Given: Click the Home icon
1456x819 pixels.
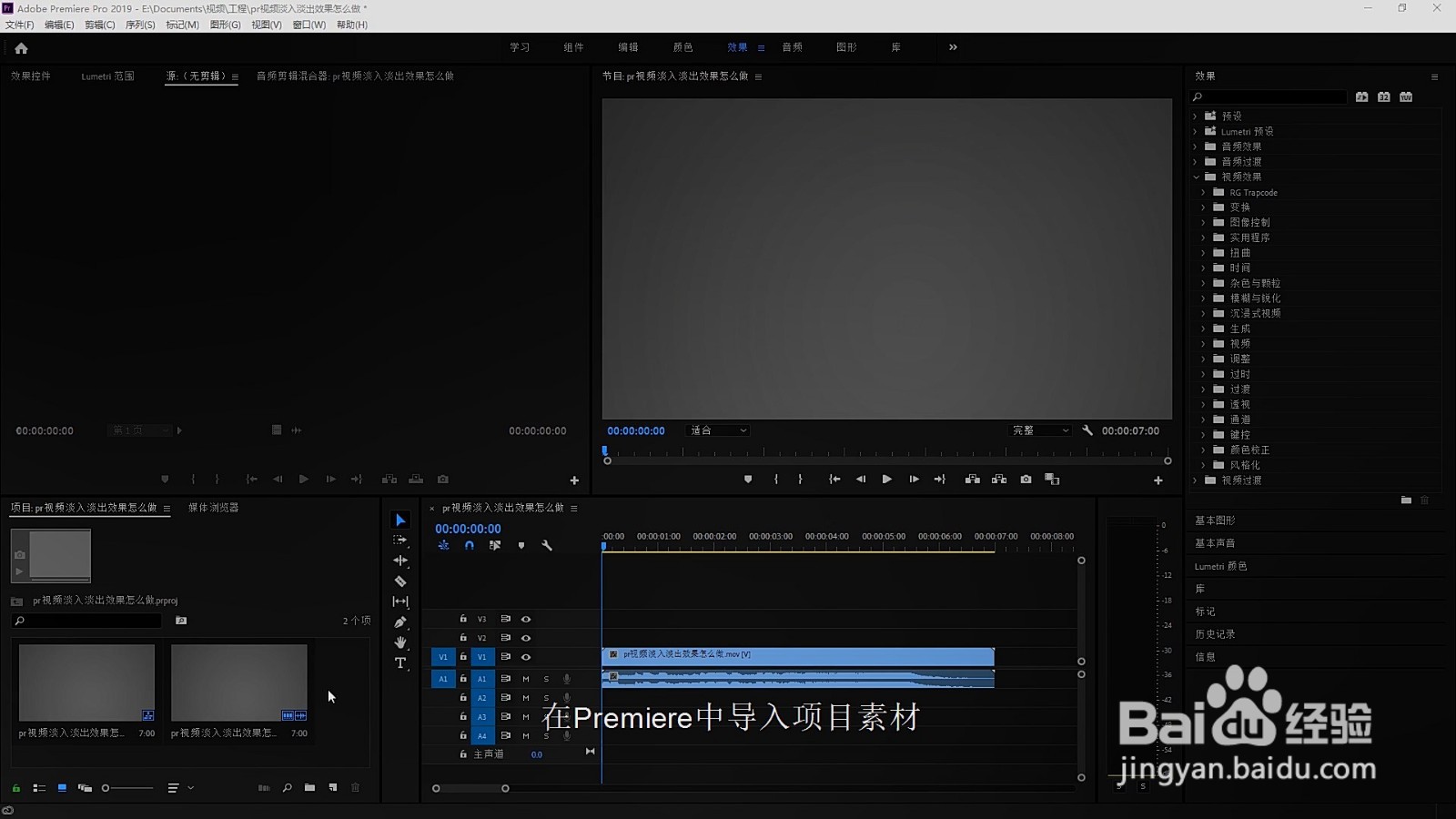Looking at the screenshot, I should tap(21, 48).
